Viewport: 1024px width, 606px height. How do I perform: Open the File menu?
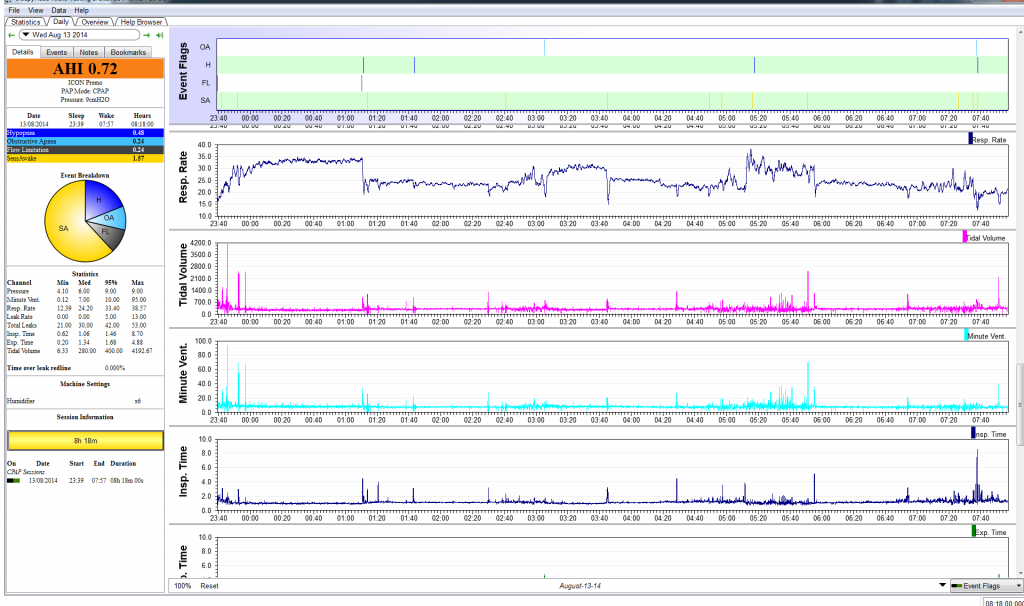(x=14, y=10)
